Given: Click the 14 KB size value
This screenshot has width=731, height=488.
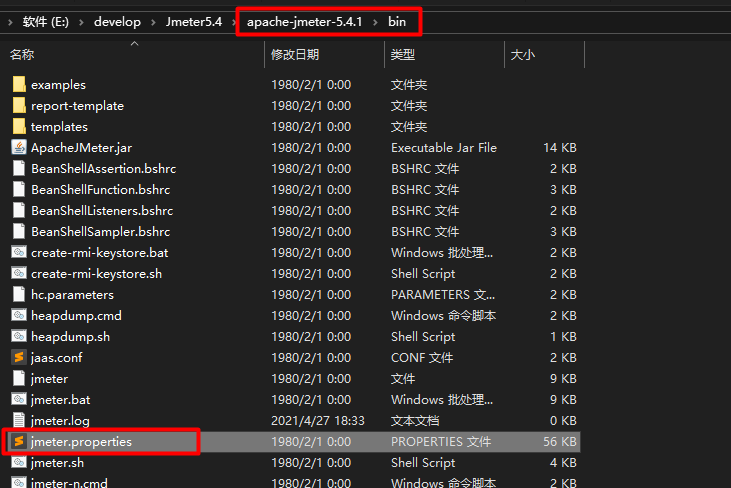Looking at the screenshot, I should coord(560,148).
